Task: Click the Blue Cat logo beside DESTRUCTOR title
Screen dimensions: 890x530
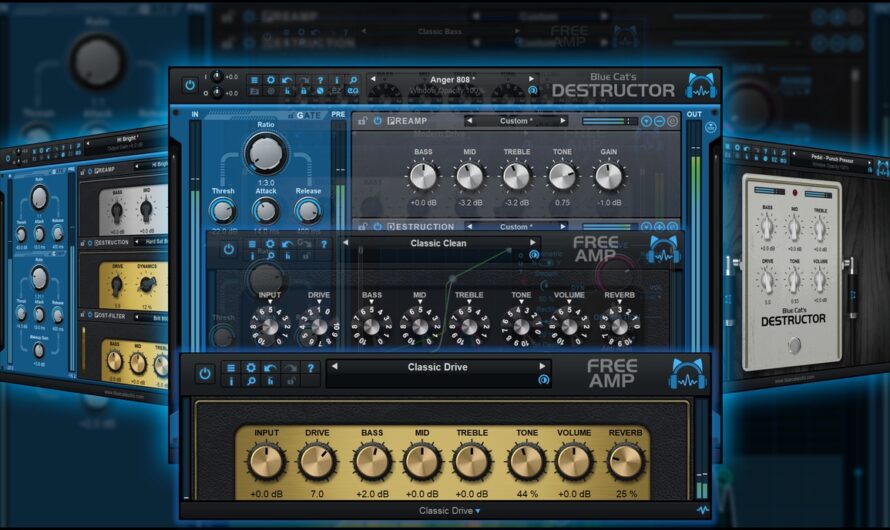Action: click(701, 85)
